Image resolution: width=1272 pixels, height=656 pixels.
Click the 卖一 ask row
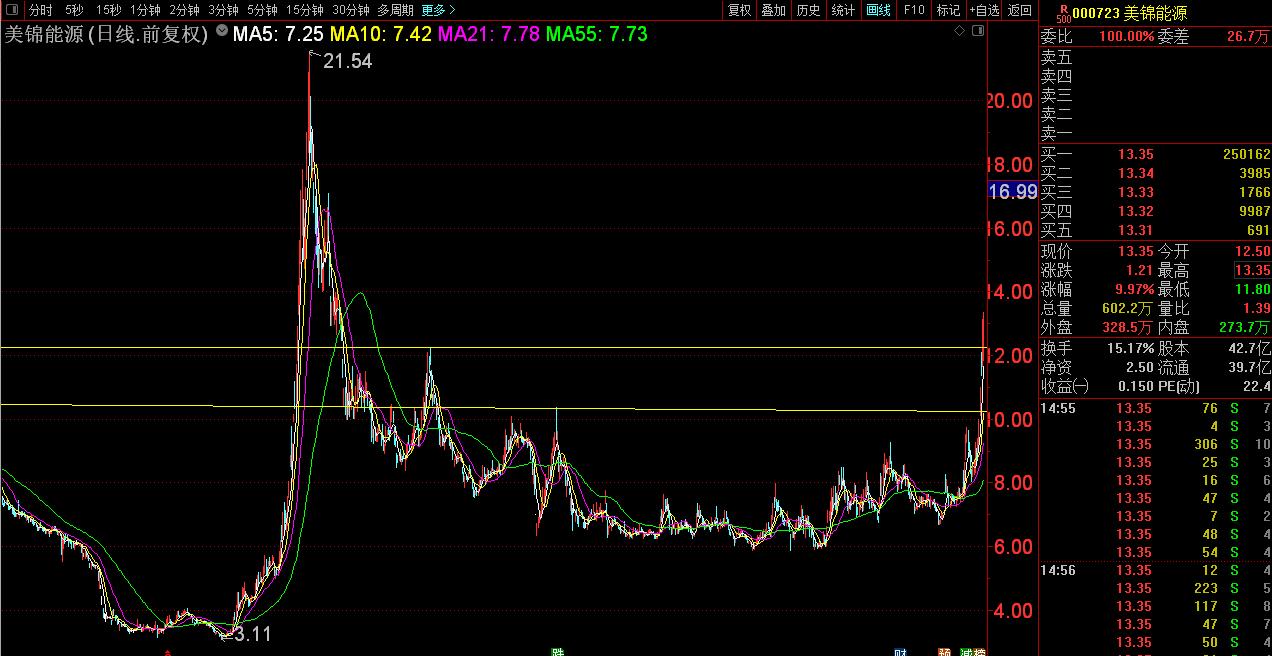click(x=1155, y=133)
